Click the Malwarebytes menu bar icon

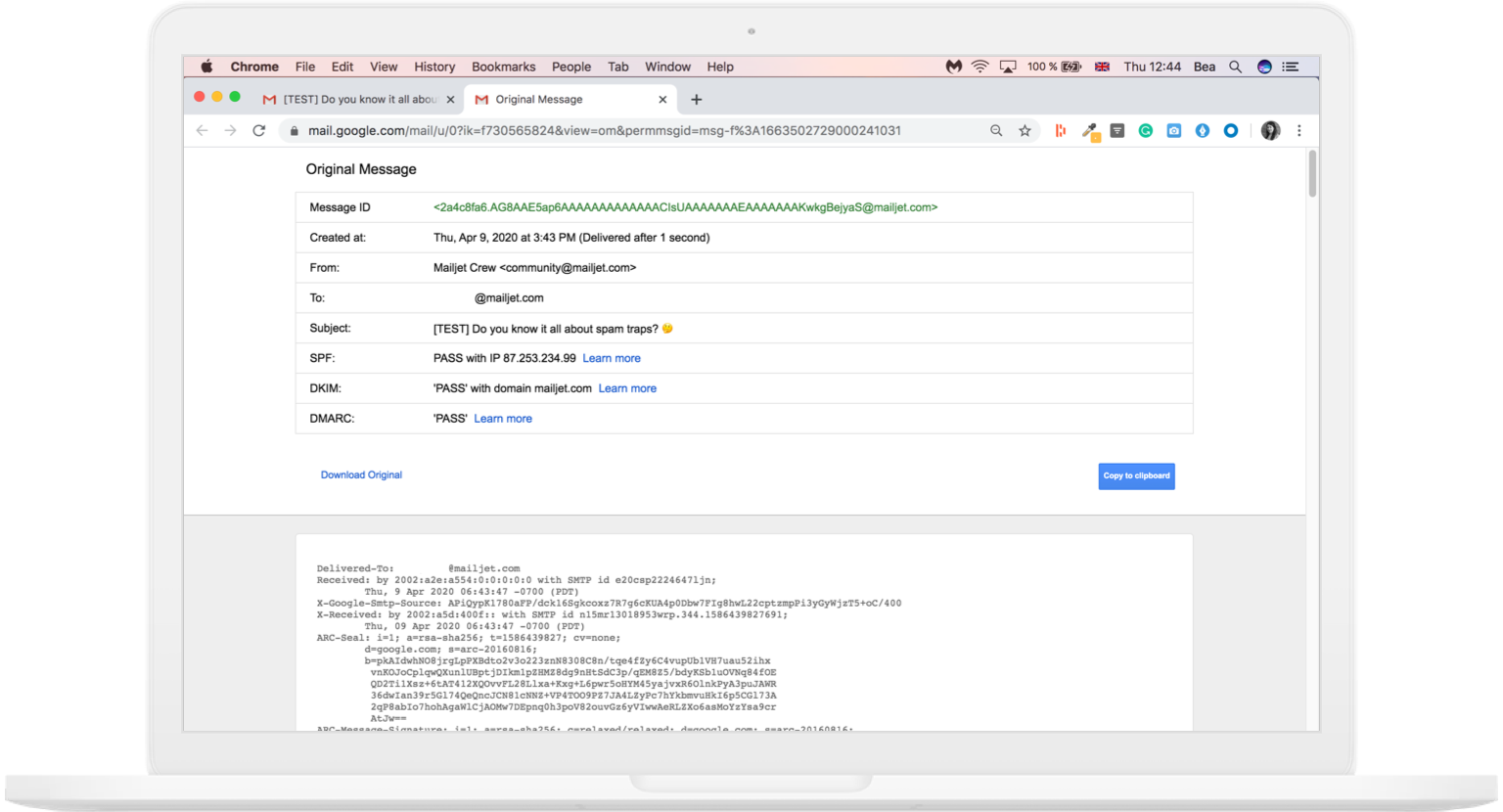953,67
